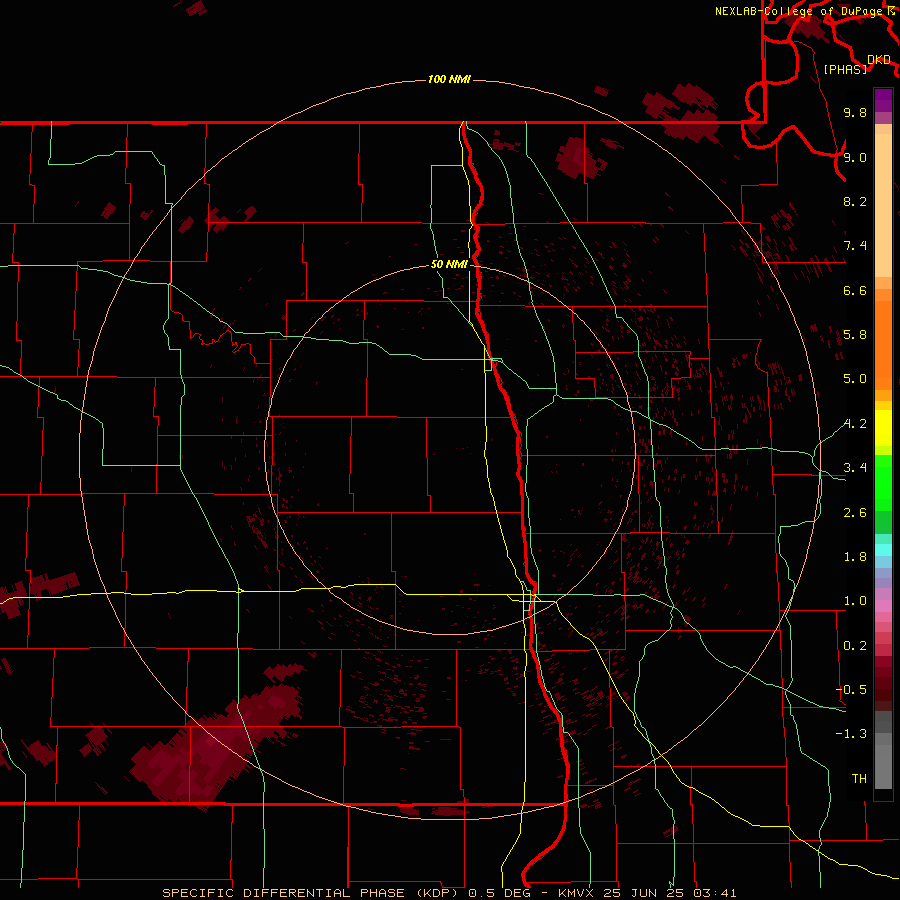Click the 5.8 value on color scale

tap(855, 335)
